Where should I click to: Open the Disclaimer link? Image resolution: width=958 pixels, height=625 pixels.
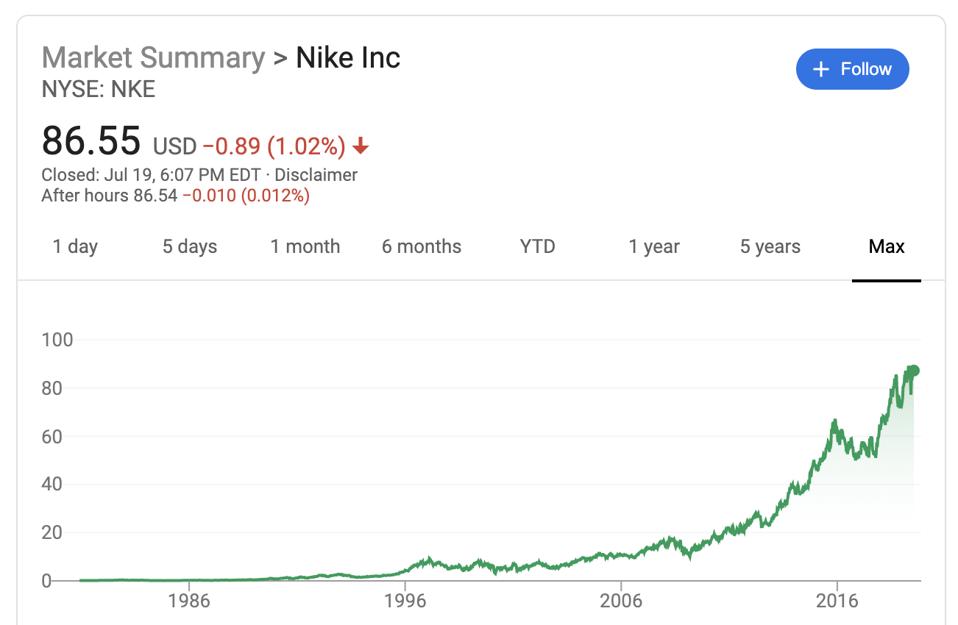click(316, 175)
